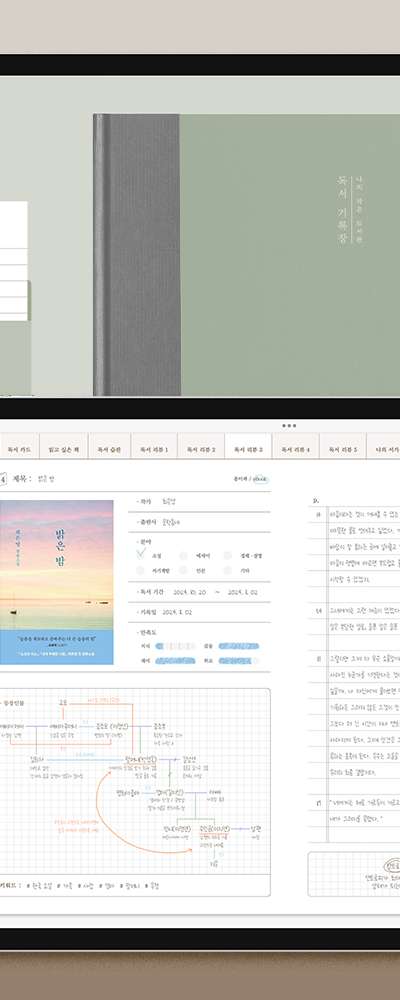Screen dimensions: 400x1000
Task: Open the three-dot menu above the tabs
Action: tap(289, 425)
